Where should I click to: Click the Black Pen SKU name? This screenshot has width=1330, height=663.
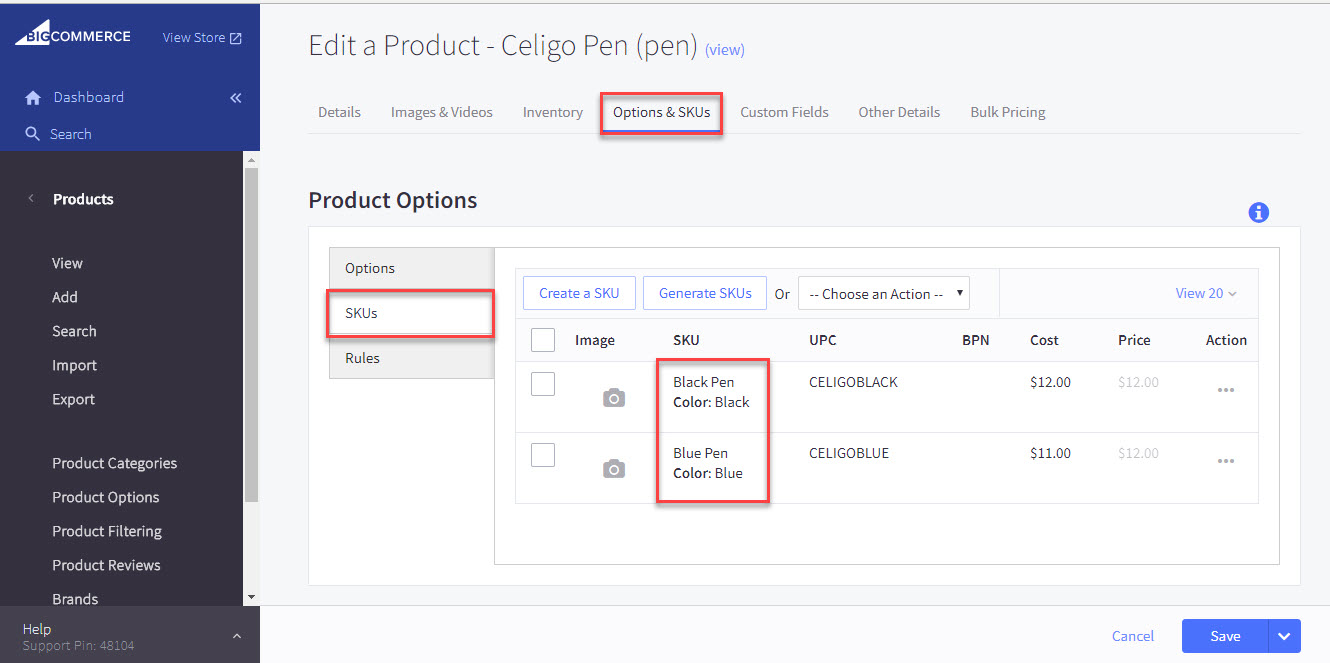tap(704, 382)
